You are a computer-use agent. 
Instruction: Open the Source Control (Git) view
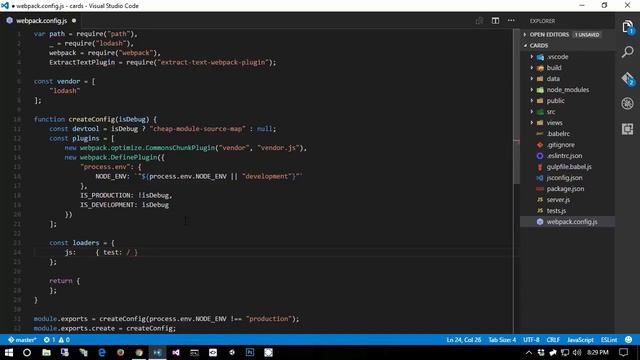627,78
